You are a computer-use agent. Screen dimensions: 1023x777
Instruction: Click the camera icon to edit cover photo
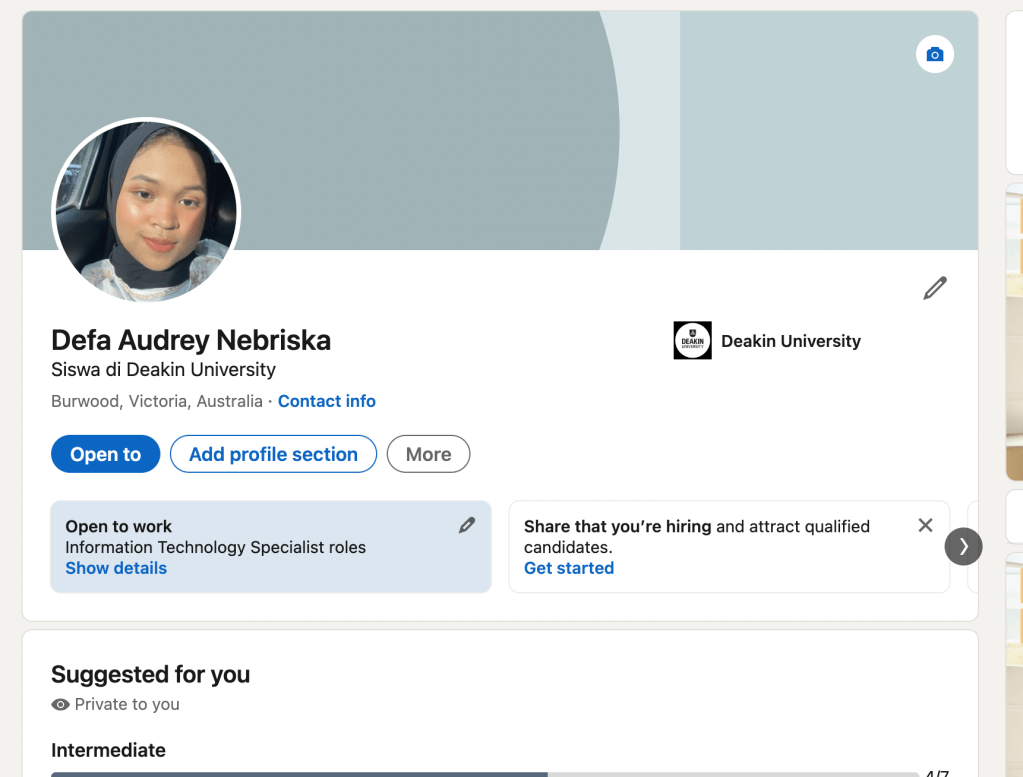tap(934, 54)
